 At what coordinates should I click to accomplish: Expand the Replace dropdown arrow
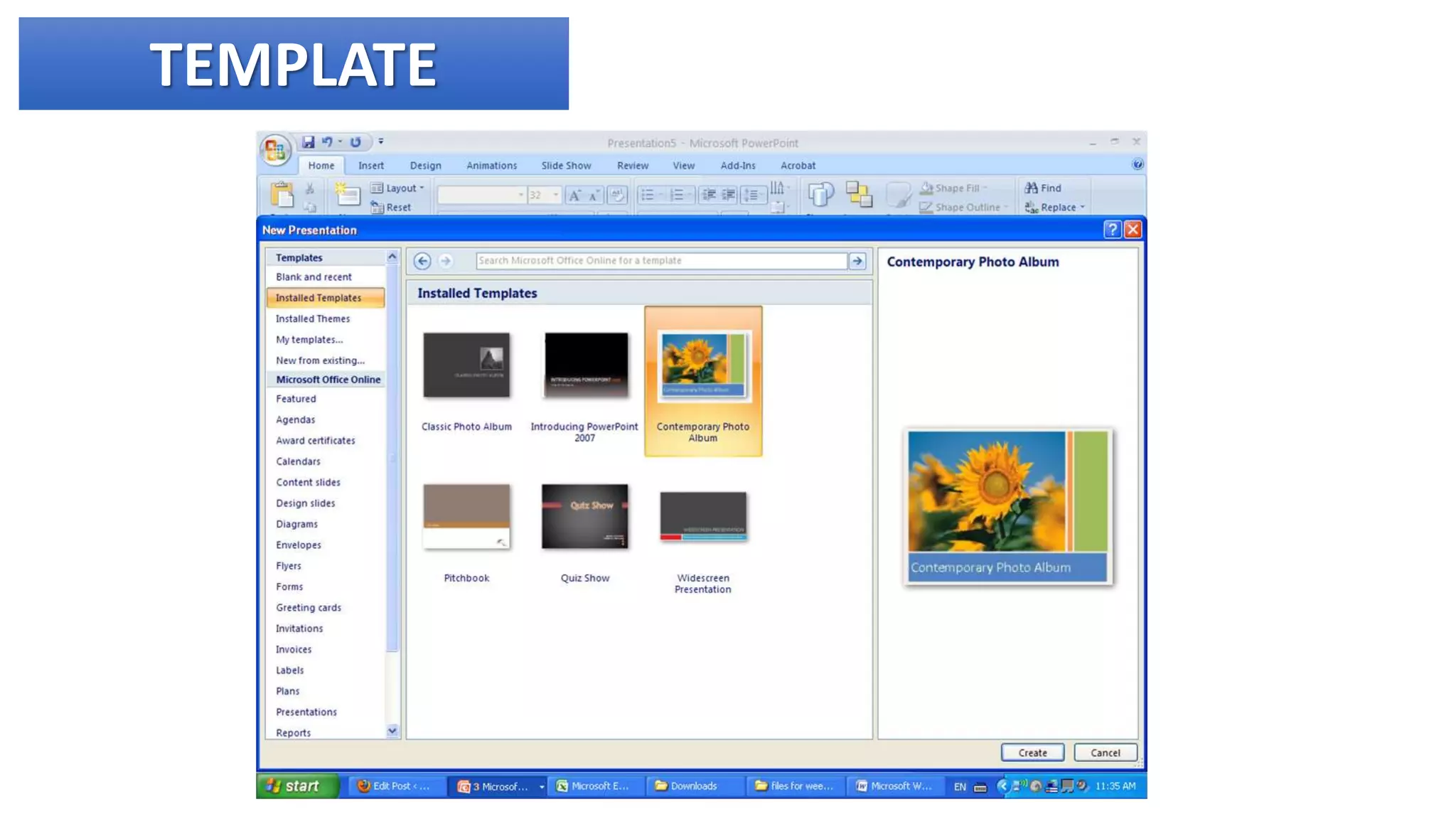(1083, 208)
